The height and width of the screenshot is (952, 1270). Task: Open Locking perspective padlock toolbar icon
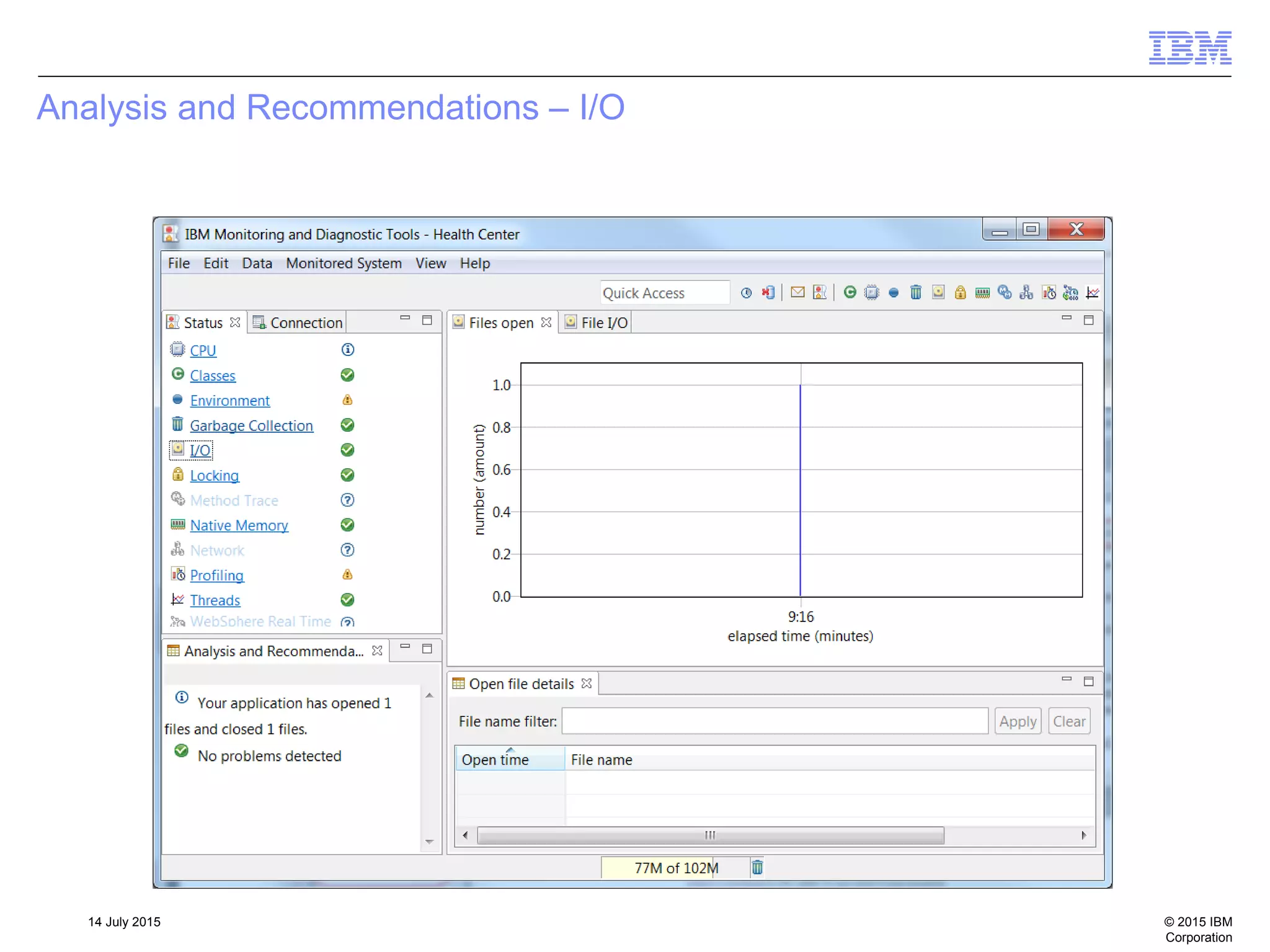960,292
